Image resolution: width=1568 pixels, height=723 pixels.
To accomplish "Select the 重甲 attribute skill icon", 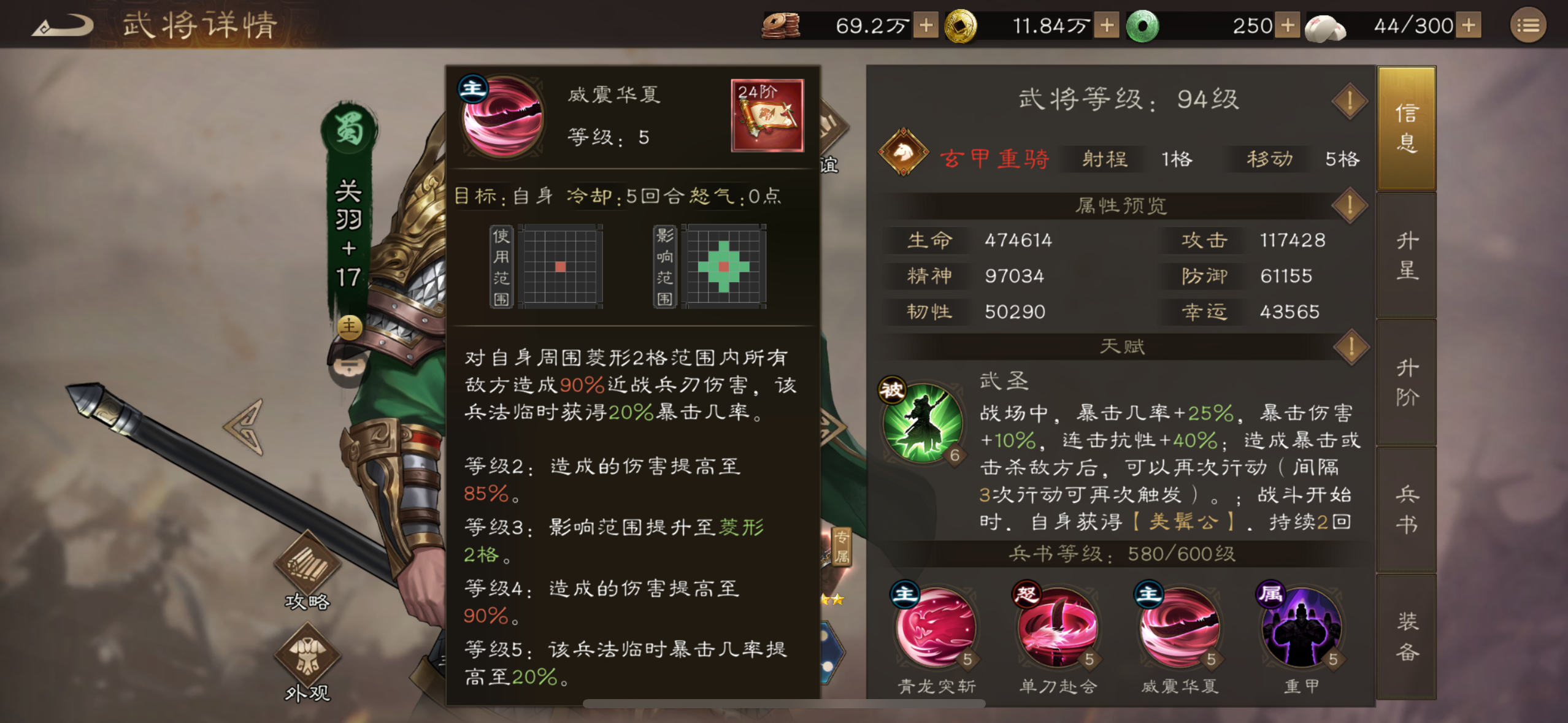I will click(x=1301, y=627).
